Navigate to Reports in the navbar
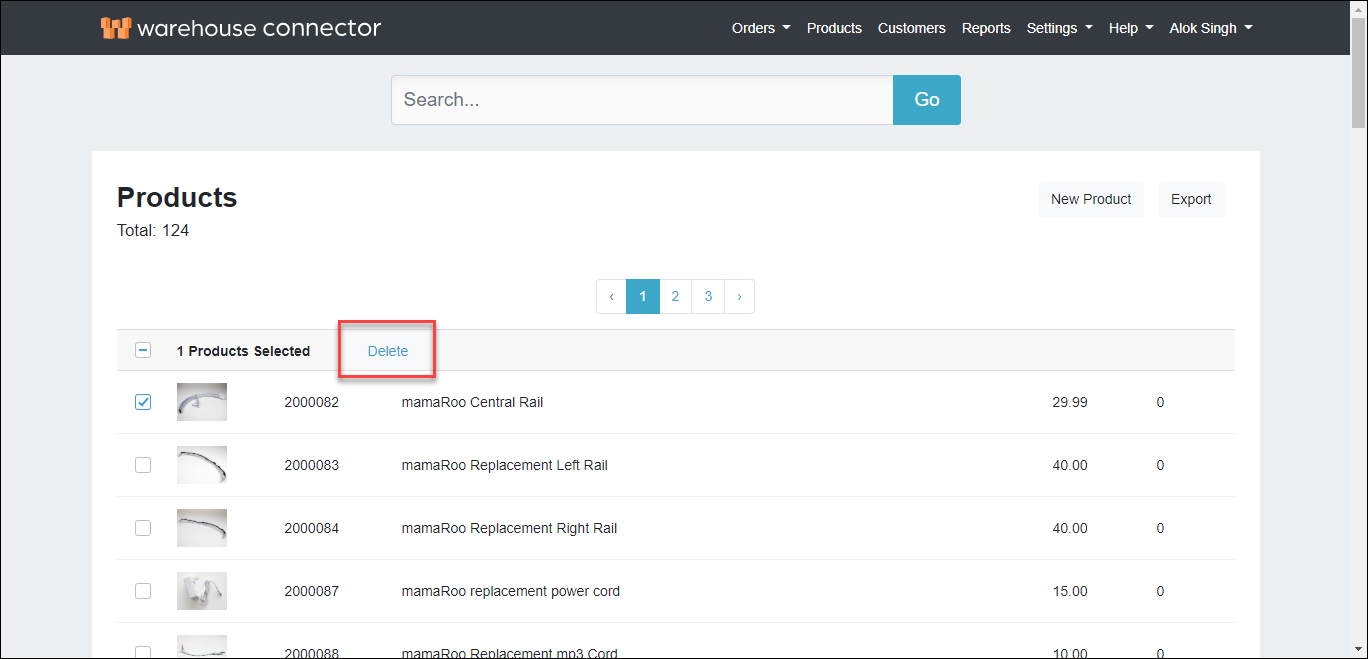The height and width of the screenshot is (659, 1368). pyautogui.click(x=986, y=28)
